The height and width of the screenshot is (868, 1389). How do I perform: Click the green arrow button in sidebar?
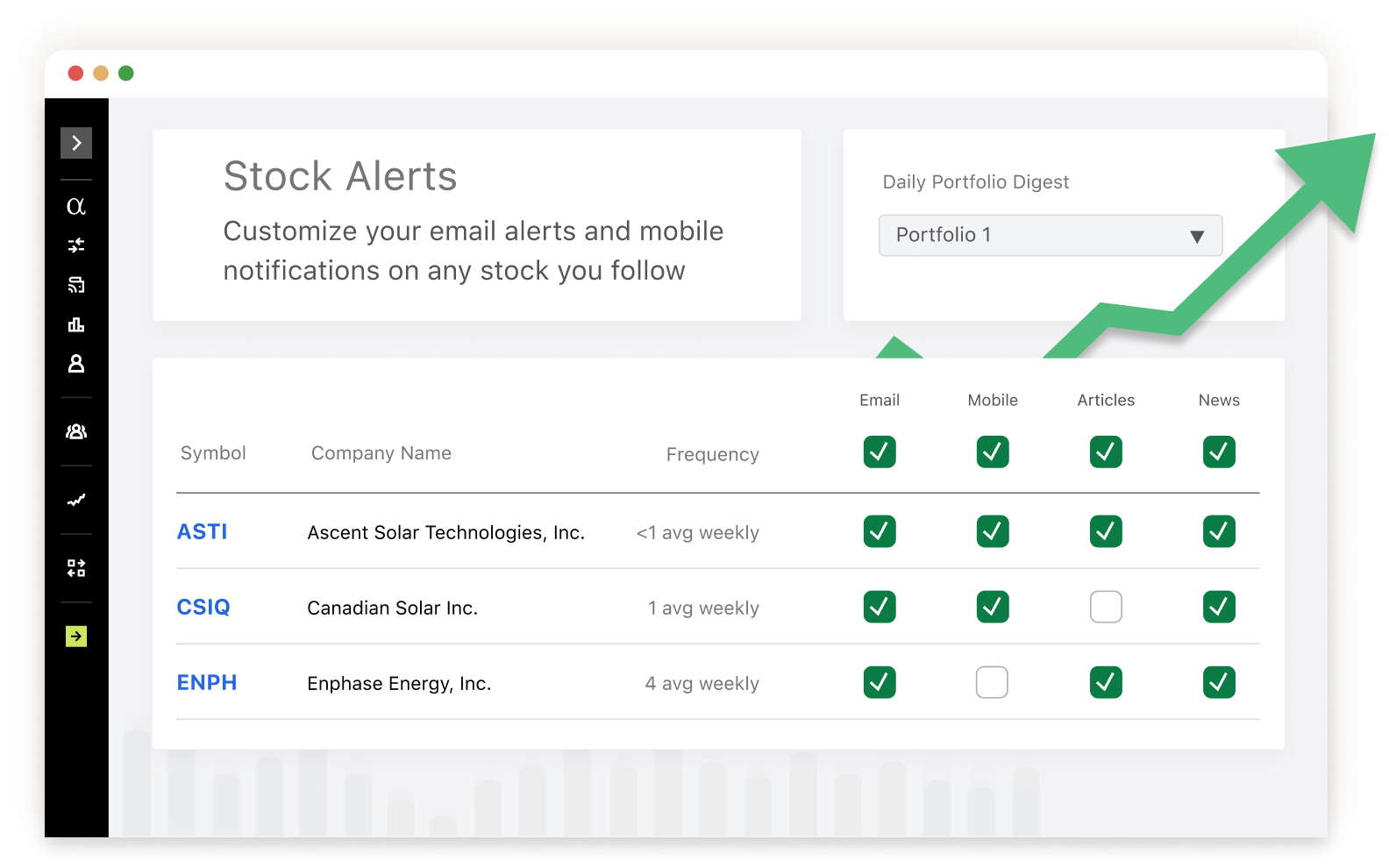76,637
